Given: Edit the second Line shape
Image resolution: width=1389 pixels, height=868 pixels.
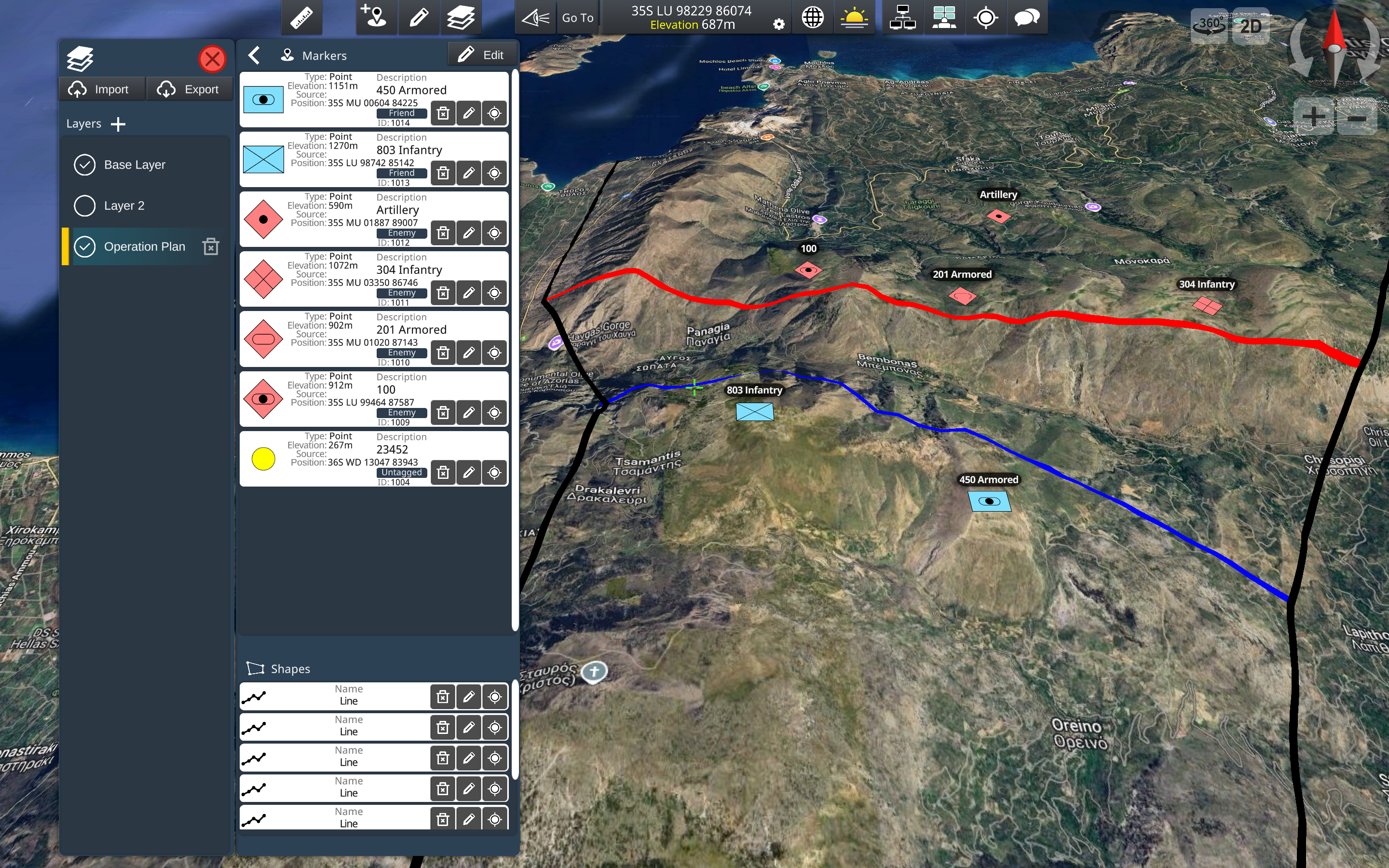Looking at the screenshot, I should 468,728.
